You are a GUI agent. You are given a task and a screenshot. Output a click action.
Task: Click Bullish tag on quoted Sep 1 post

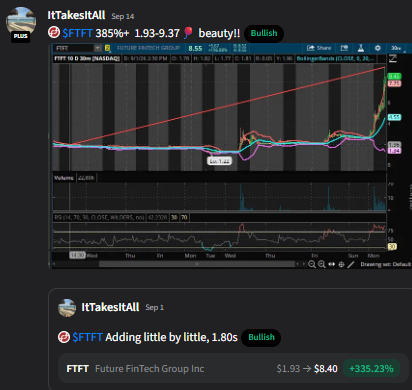261,338
